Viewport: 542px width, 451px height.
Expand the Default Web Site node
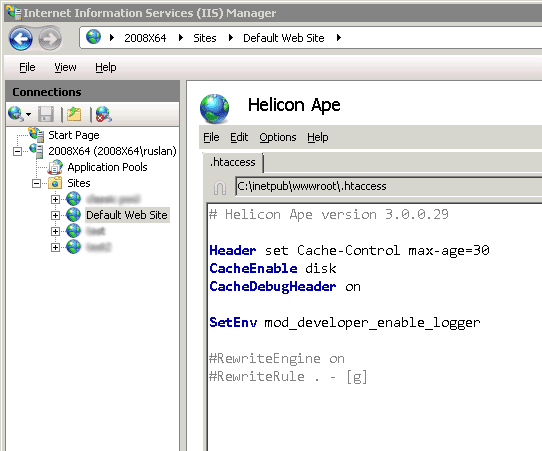pos(55,215)
